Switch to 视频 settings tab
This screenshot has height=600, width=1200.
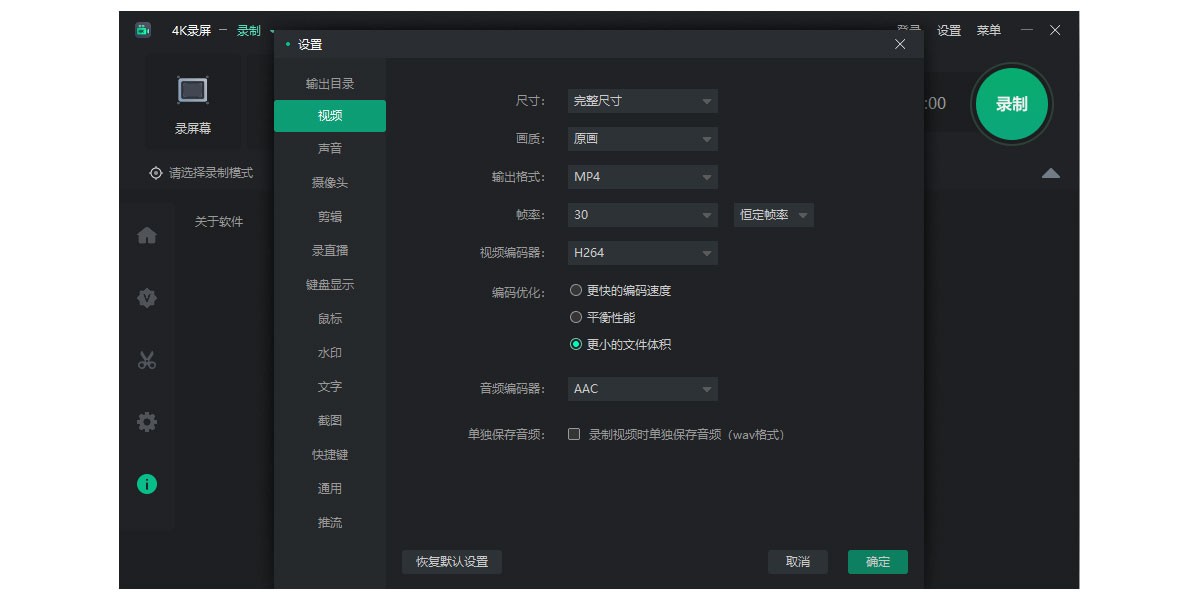click(330, 116)
